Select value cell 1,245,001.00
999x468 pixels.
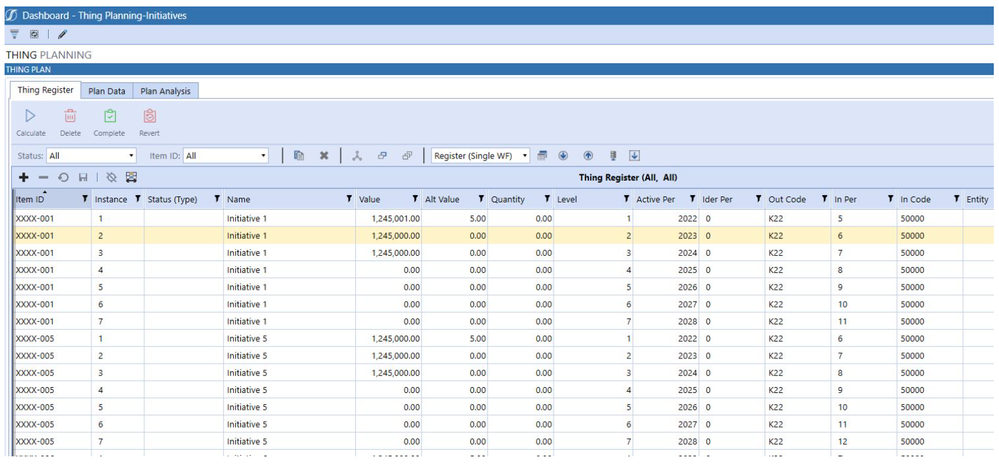pyautogui.click(x=389, y=218)
